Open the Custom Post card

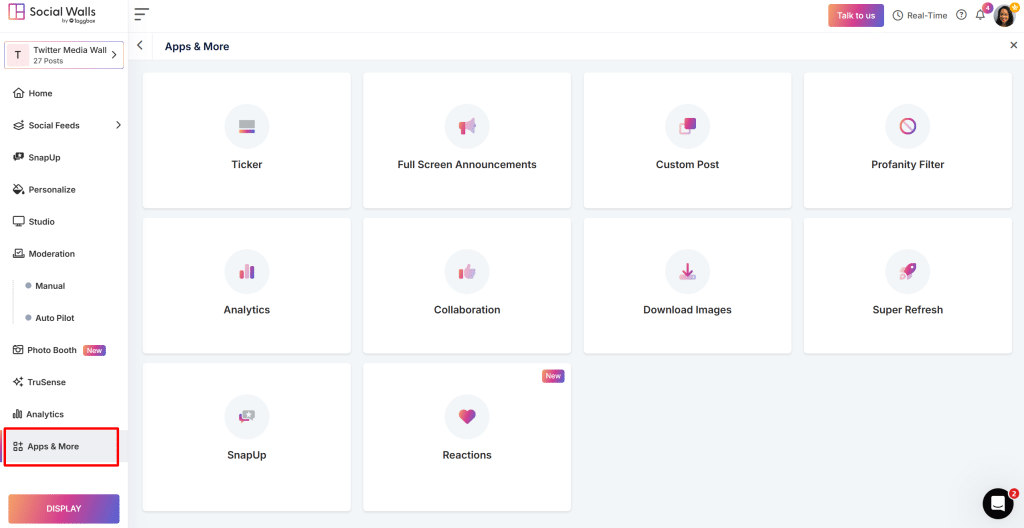687,140
